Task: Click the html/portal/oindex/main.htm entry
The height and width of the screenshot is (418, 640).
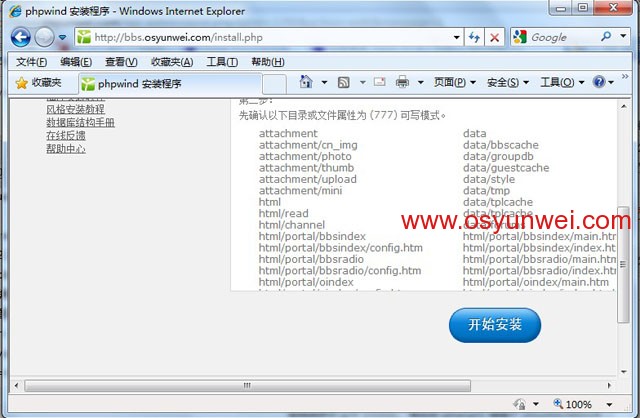Action: [536, 282]
